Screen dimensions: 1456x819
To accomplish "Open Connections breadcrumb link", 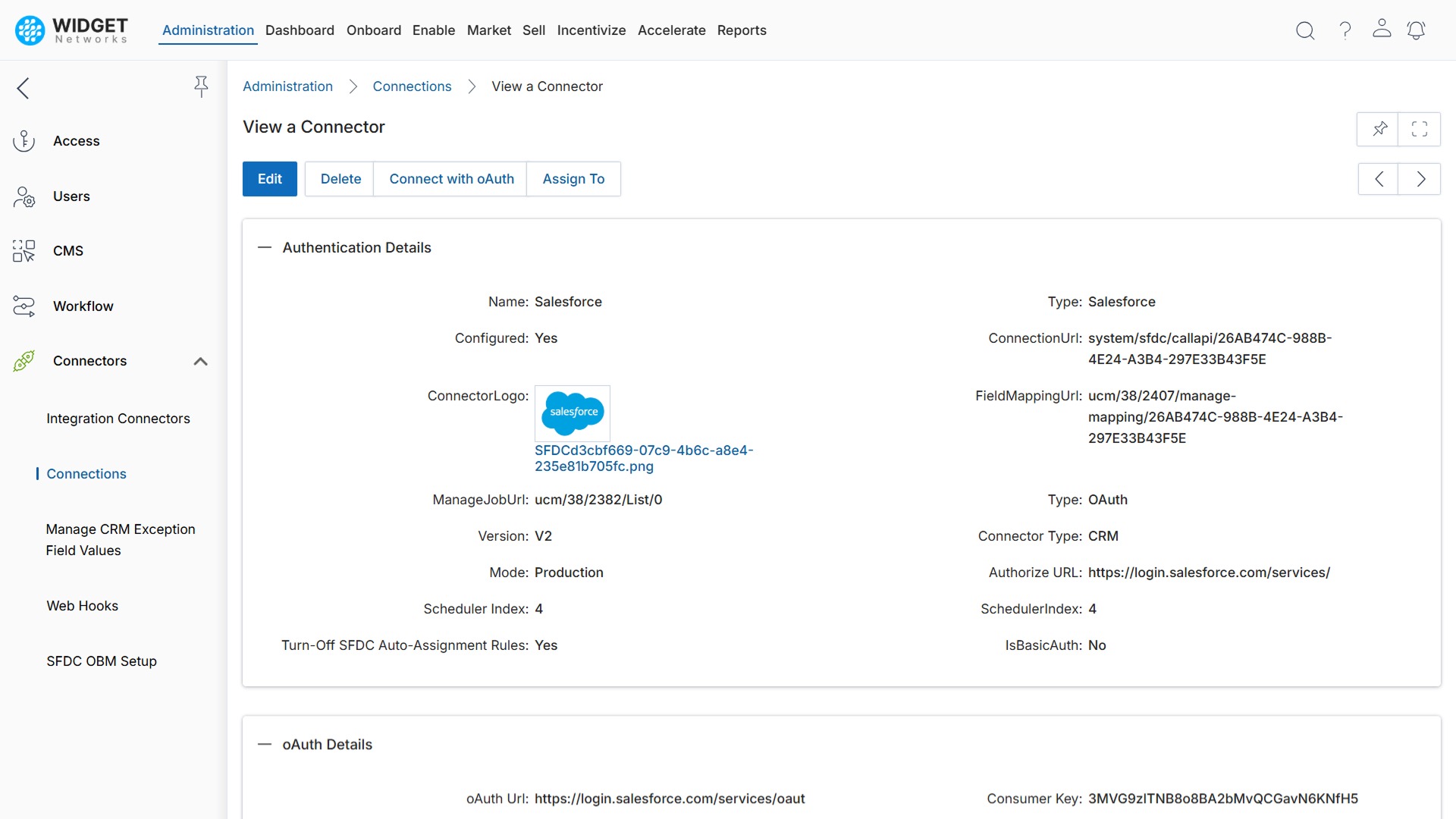I will pos(412,86).
